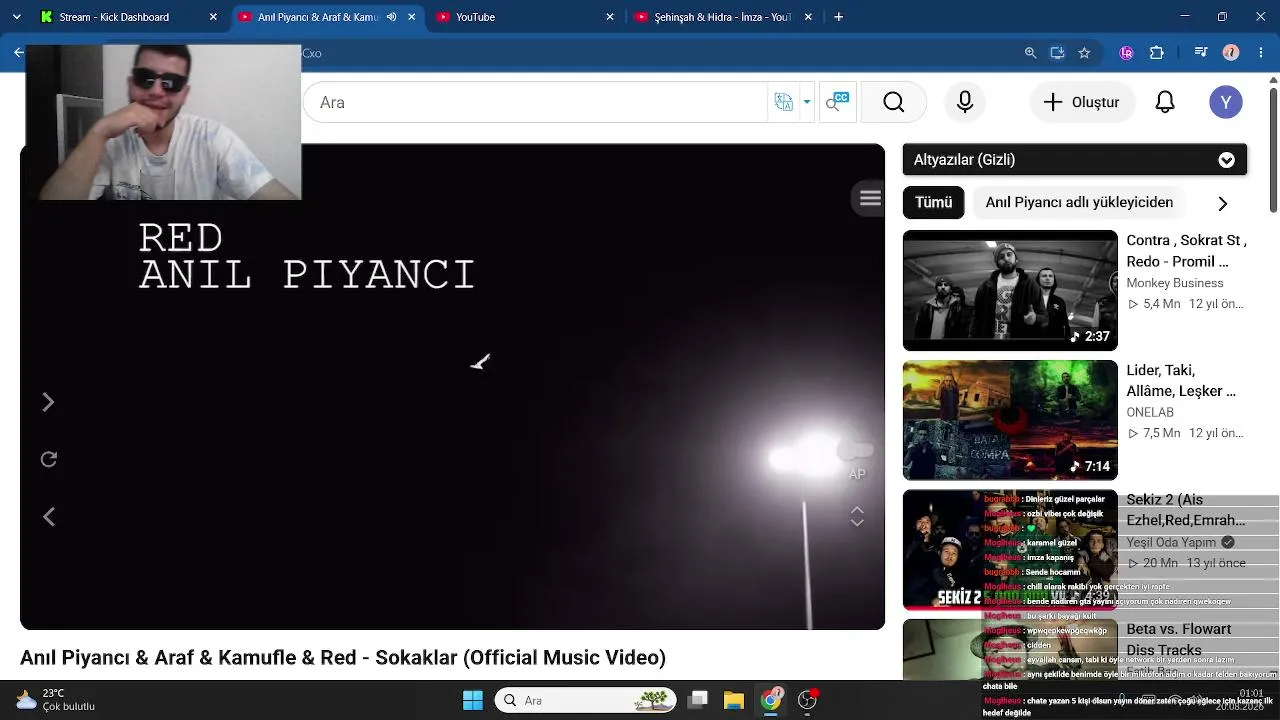The image size is (1280, 720).
Task: Open the Contra, Sokrat St, Redo - Promil title
Action: point(1186,251)
